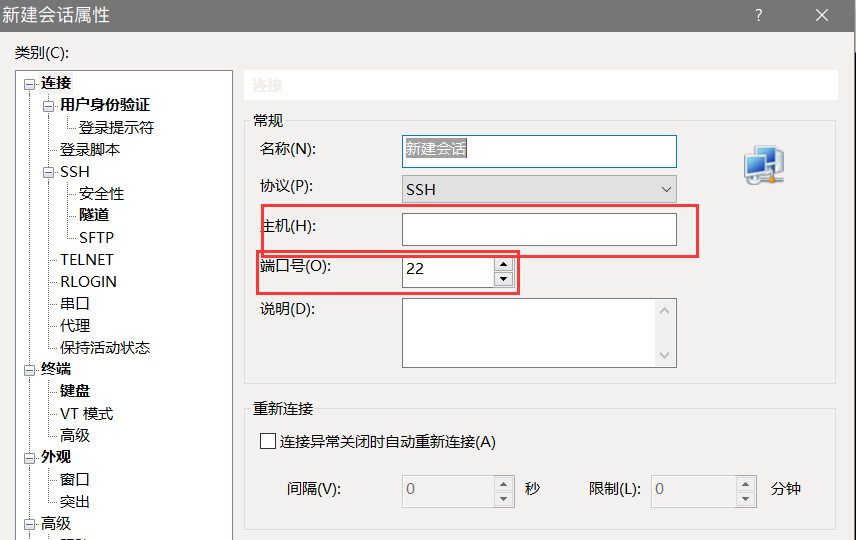The width and height of the screenshot is (856, 540).
Task: Increase the 间隔 interval value
Action: [x=503, y=484]
